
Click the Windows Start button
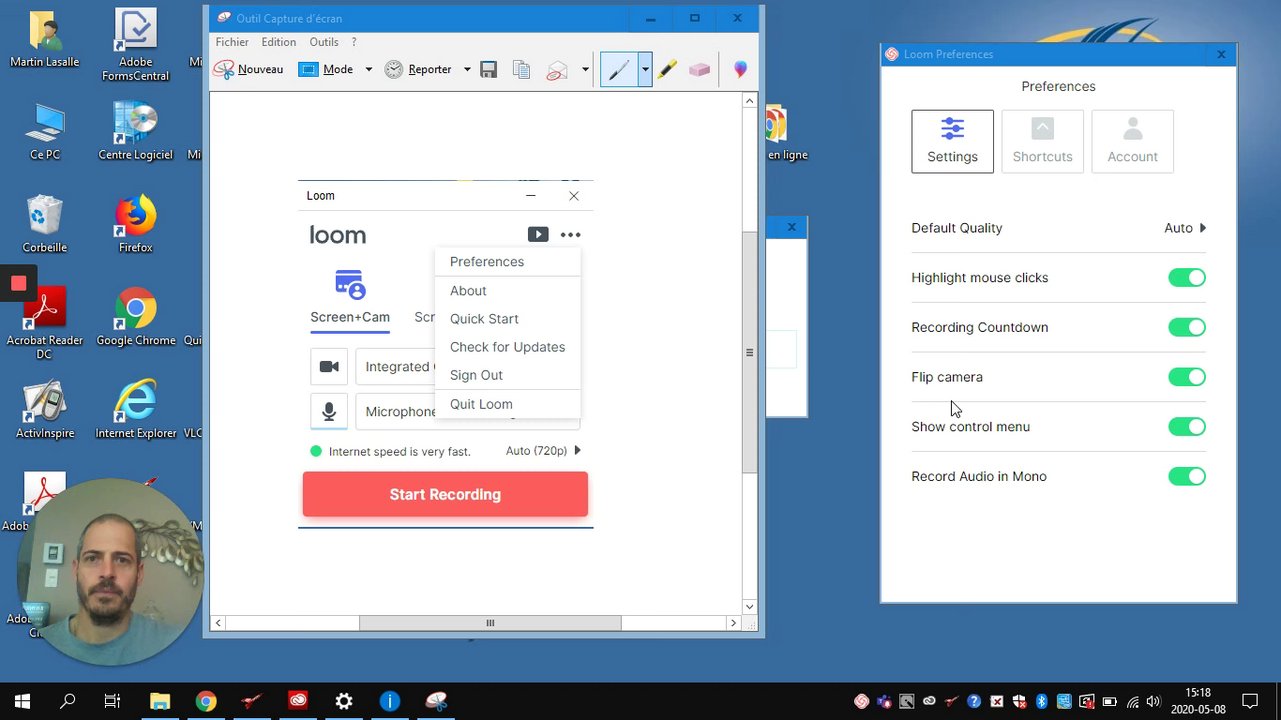point(22,701)
